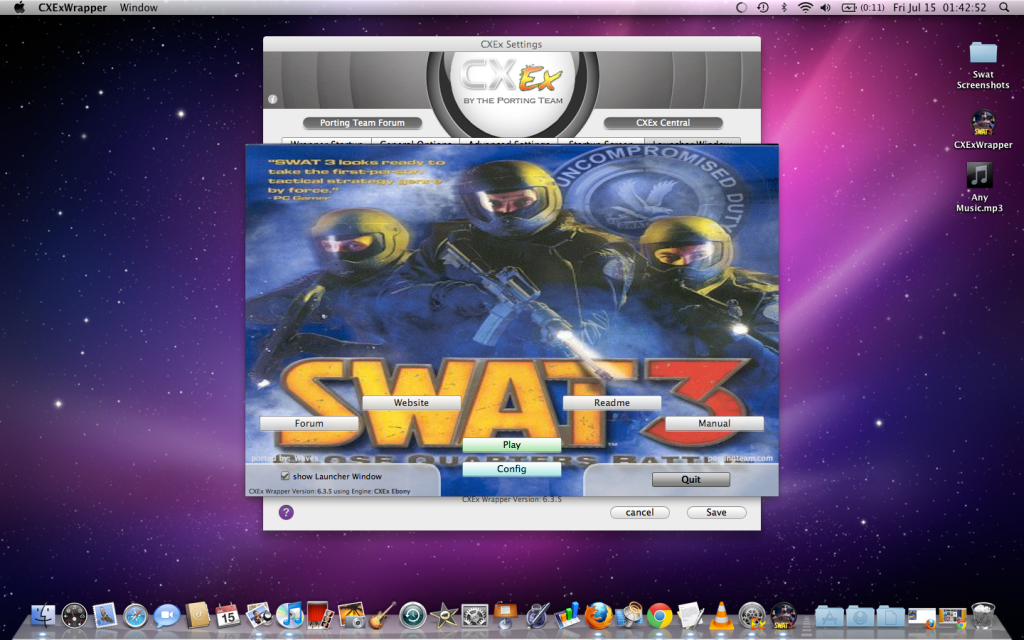
Task: Open iTunes in the dock
Action: point(289,615)
